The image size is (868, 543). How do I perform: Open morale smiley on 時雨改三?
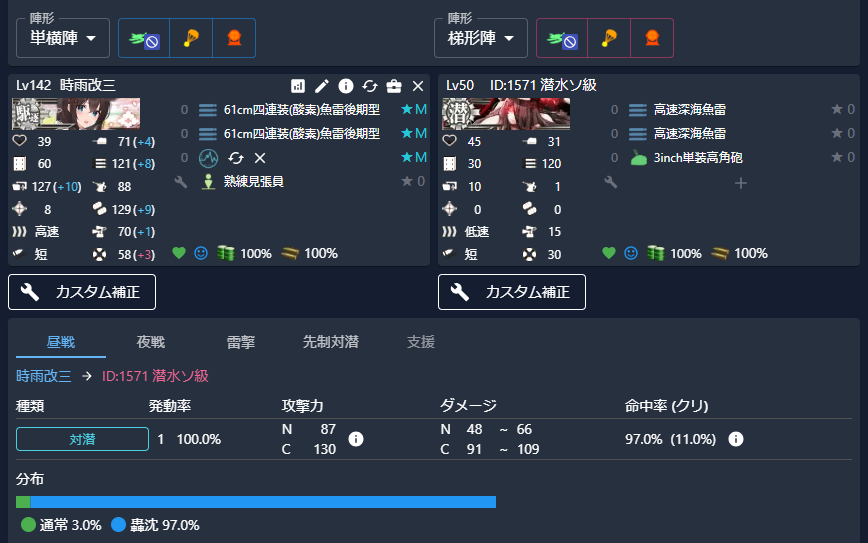tap(201, 254)
